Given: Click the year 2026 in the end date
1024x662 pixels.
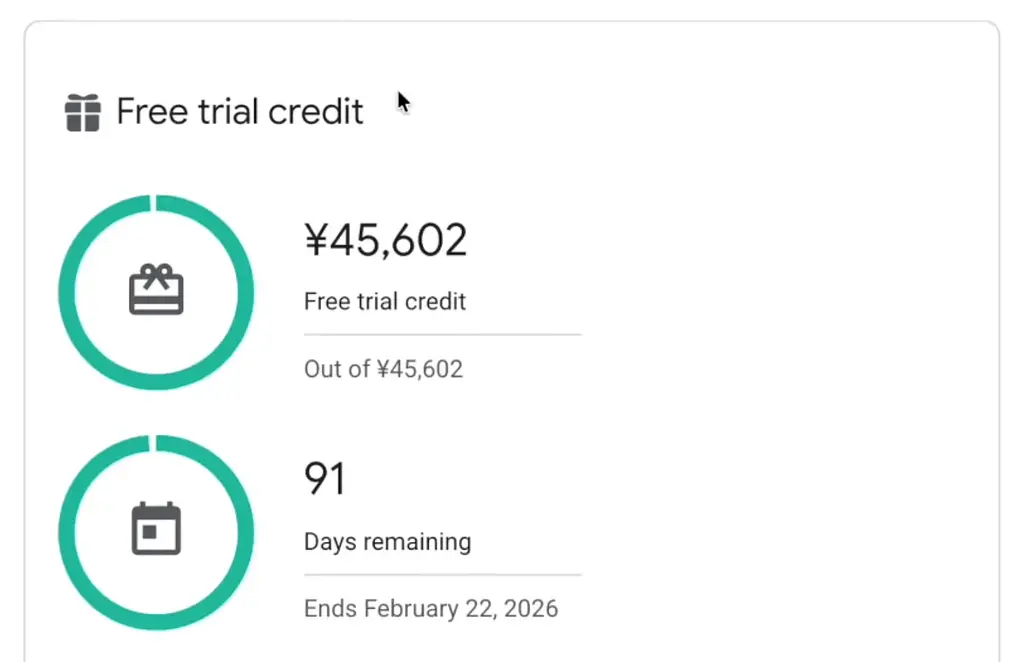Looking at the screenshot, I should 531,608.
